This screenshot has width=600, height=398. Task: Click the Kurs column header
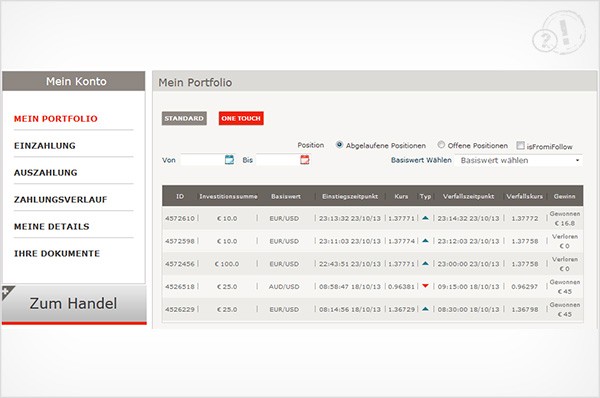pyautogui.click(x=401, y=196)
